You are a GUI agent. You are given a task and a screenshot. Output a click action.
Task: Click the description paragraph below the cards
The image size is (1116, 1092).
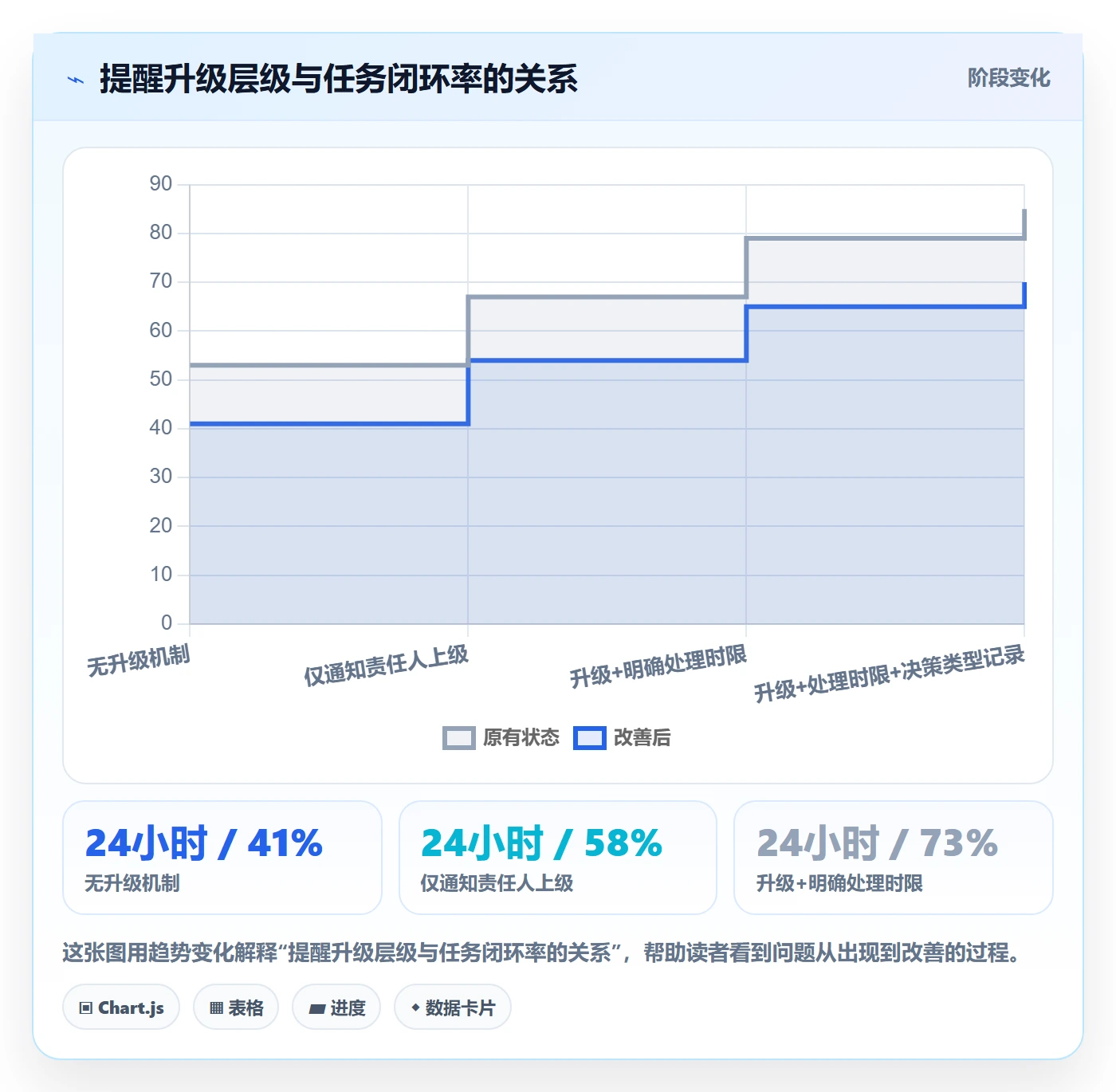click(542, 953)
